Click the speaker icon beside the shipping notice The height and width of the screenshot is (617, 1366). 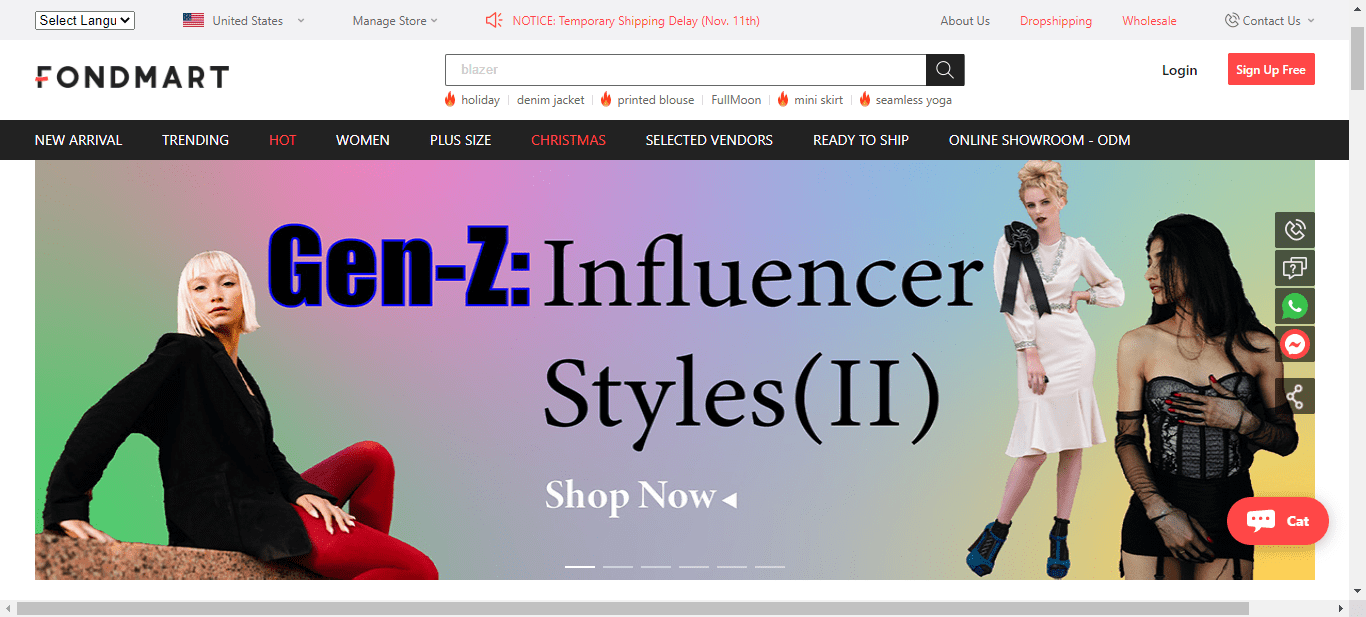coord(494,20)
